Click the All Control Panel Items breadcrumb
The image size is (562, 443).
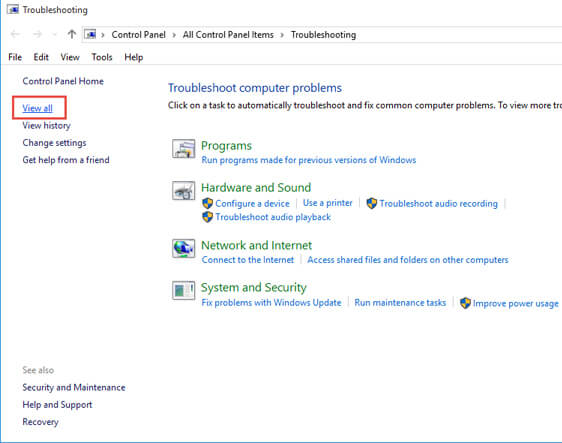point(228,35)
